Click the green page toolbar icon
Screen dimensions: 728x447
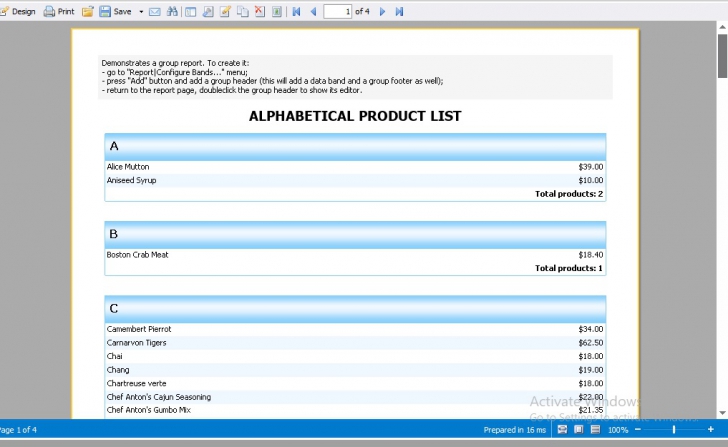click(277, 12)
